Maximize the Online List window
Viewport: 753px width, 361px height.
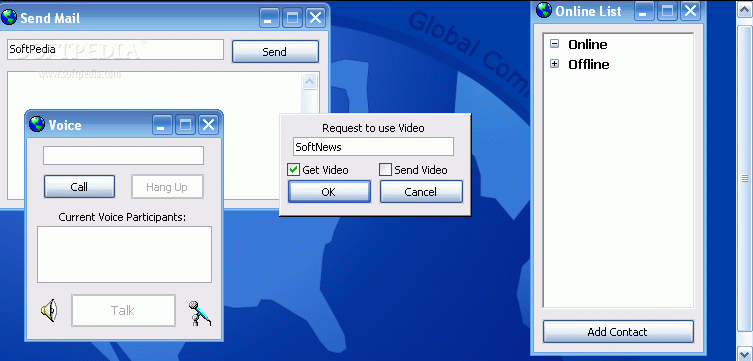pyautogui.click(x=667, y=11)
